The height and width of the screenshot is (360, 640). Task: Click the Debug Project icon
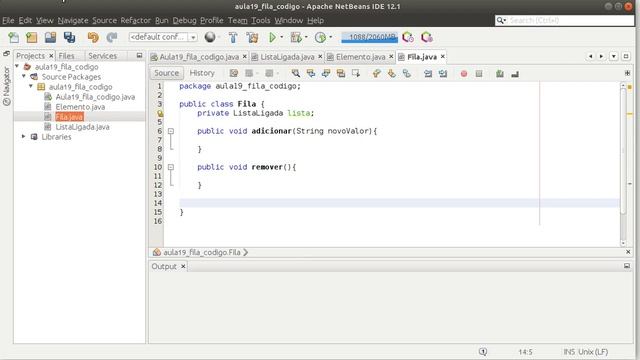click(x=296, y=38)
